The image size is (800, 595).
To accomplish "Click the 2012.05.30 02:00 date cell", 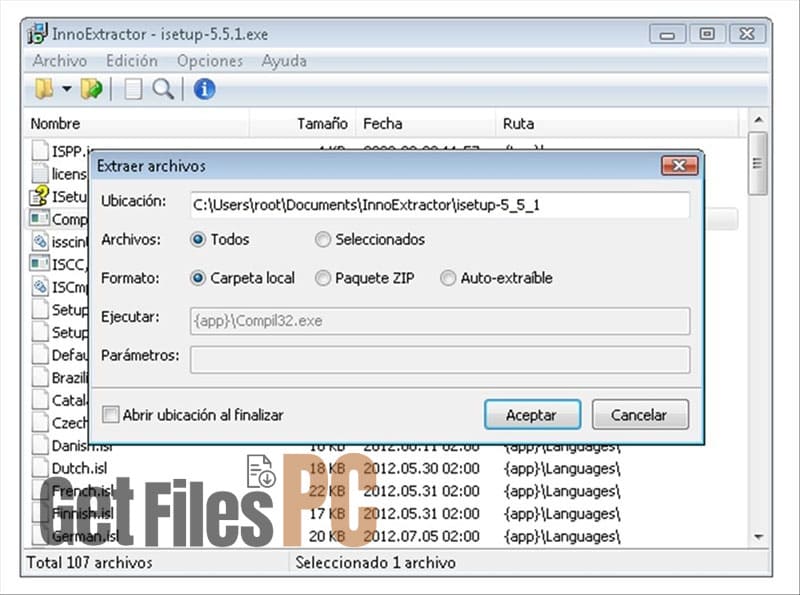I will pos(421,468).
